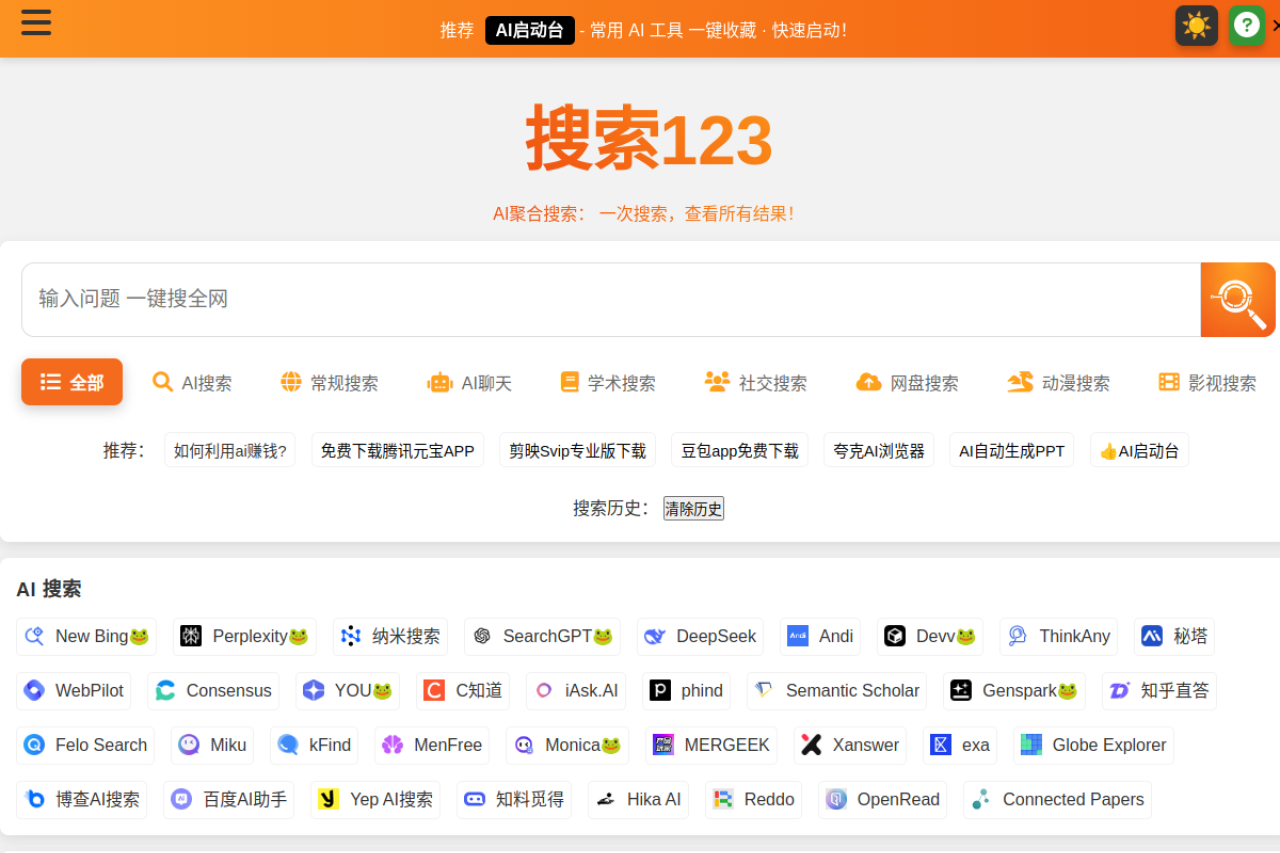Open the Globe Explorer link
1280x853 pixels.
click(x=1094, y=745)
